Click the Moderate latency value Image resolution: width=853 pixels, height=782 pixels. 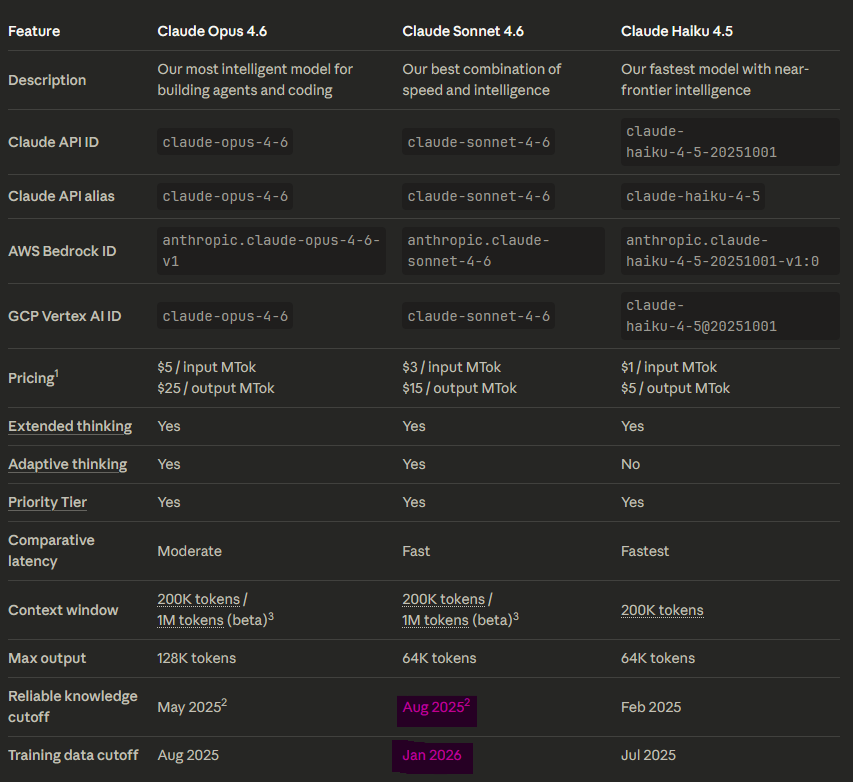[189, 551]
